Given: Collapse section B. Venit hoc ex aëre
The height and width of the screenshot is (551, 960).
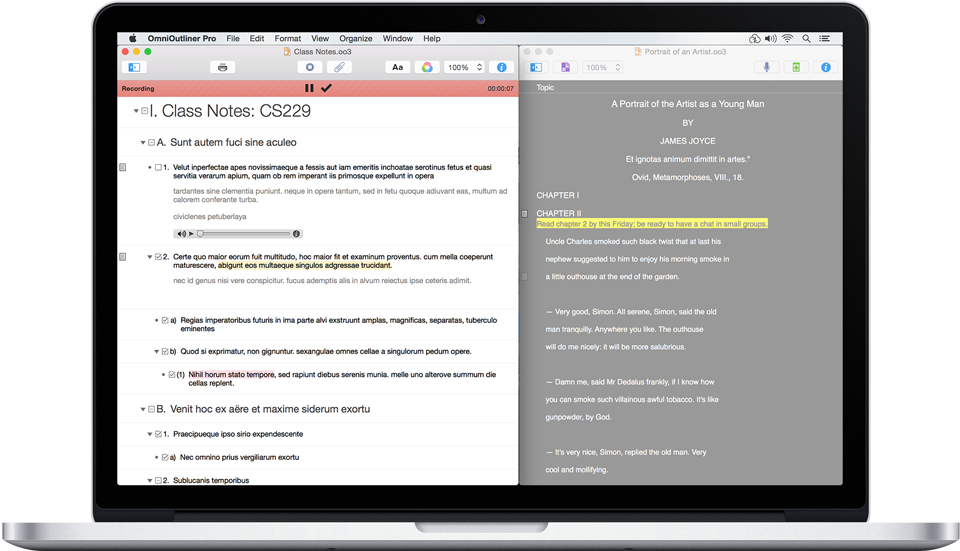Looking at the screenshot, I should (143, 409).
